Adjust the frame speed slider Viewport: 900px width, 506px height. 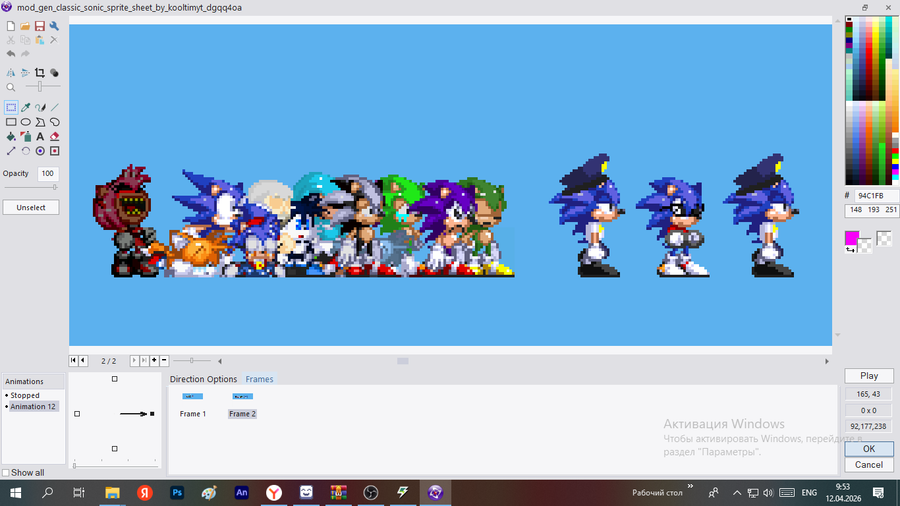point(192,360)
